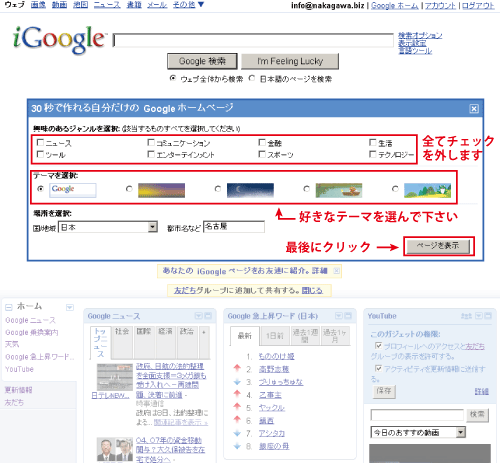Image resolution: width=500 pixels, height=463 pixels.
Task: Click the main Google search input field
Action: 253,40
